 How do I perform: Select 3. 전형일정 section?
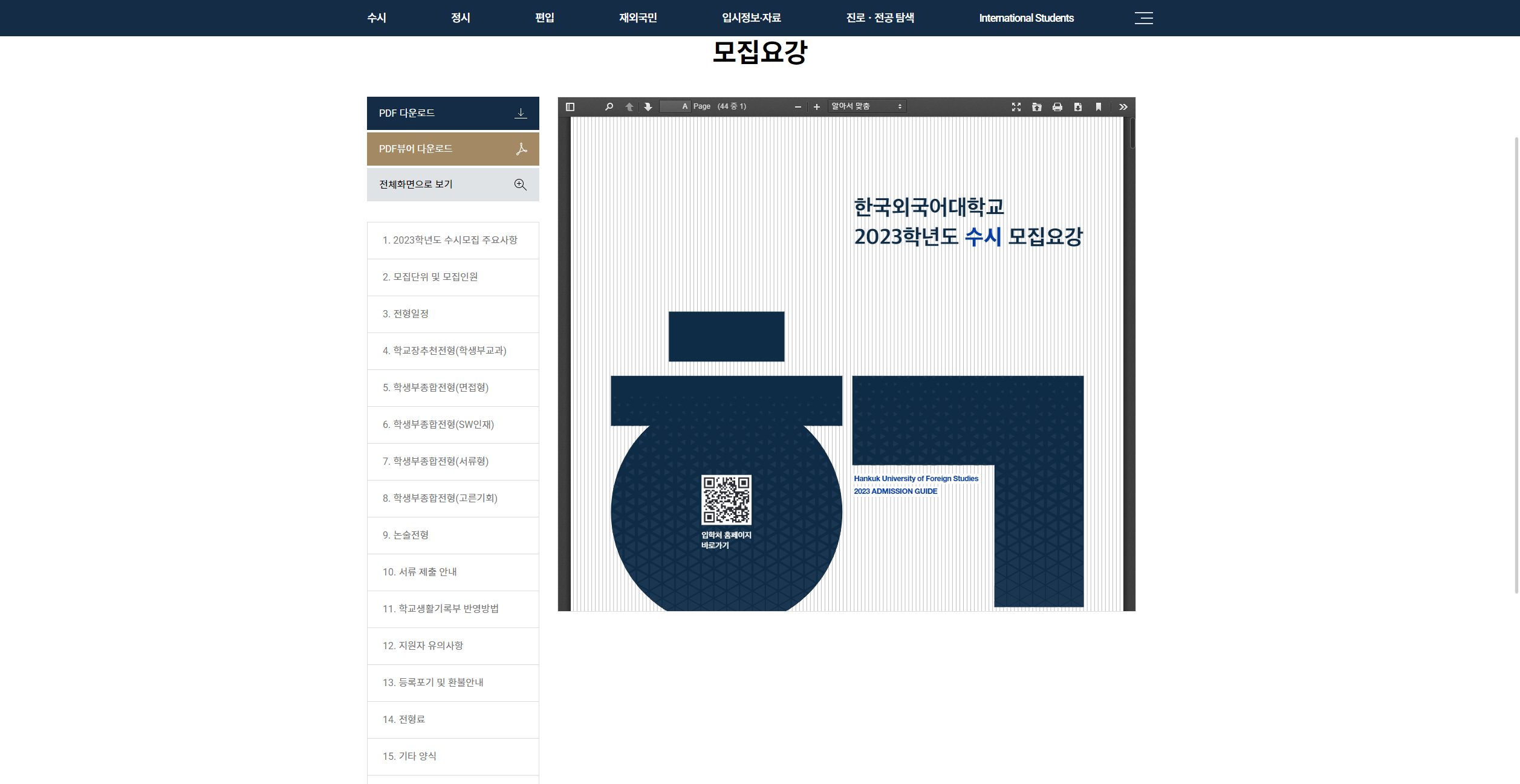[453, 314]
